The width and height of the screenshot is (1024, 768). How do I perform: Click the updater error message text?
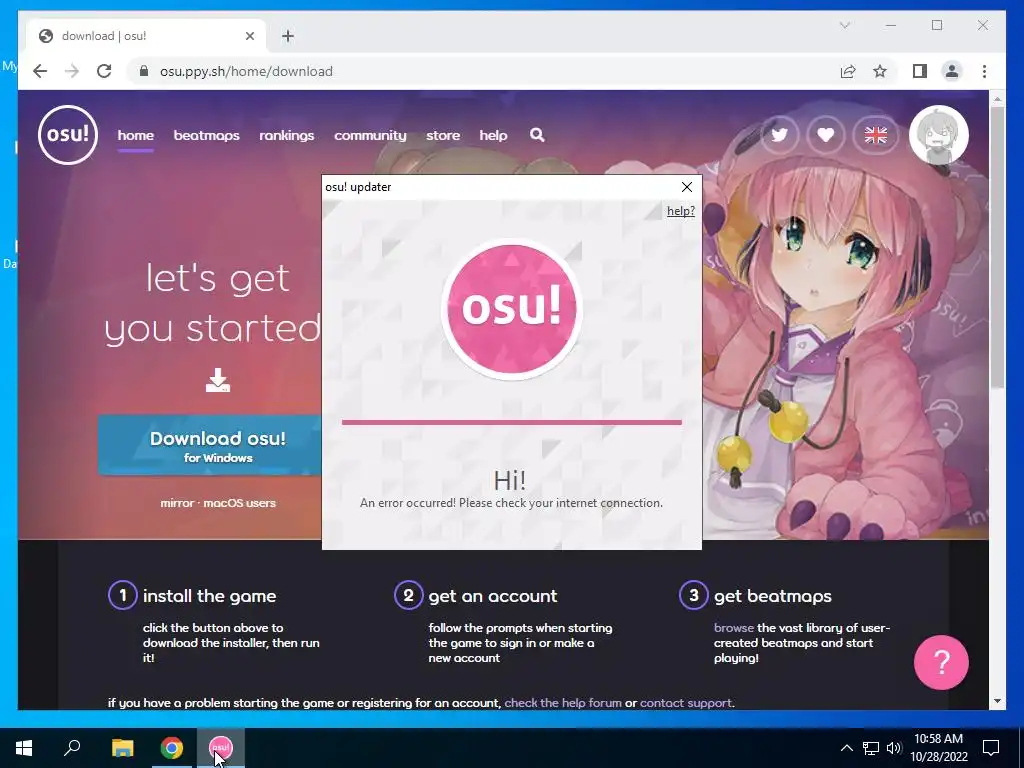pos(511,503)
